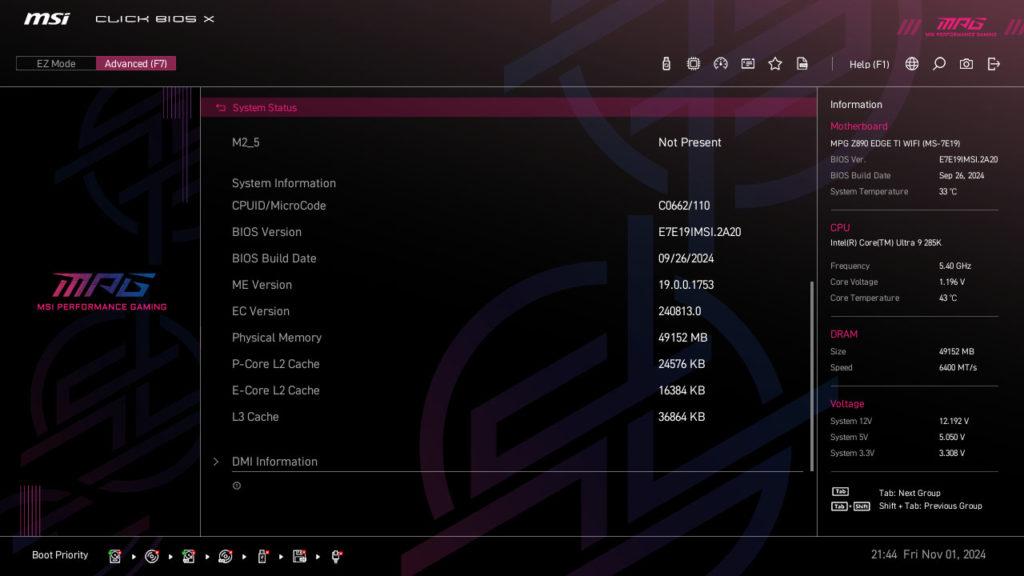Viewport: 1024px width, 576px height.
Task: Expand DMI Information
Action: click(275, 462)
